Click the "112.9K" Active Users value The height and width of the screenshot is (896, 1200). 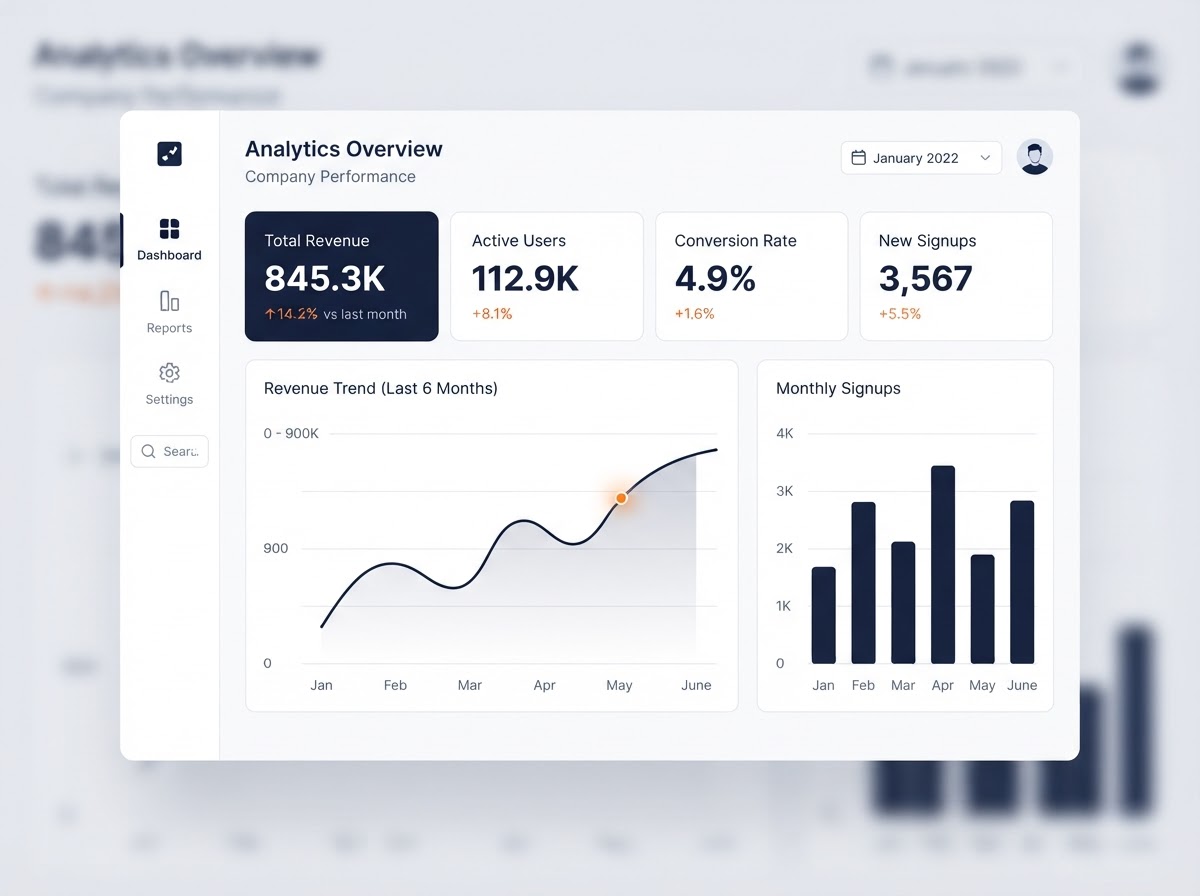525,278
